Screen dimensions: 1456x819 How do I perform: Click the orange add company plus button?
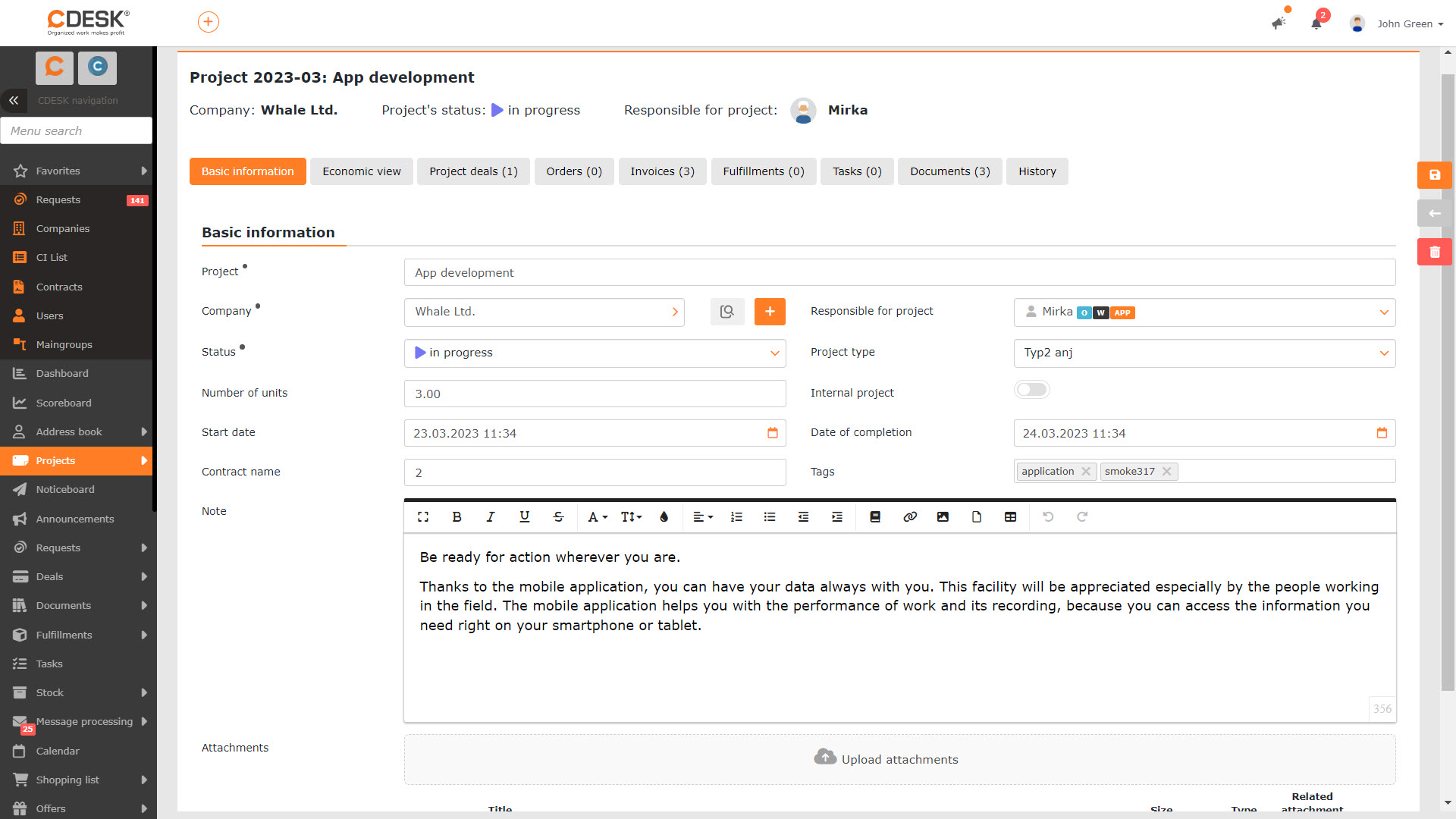tap(770, 312)
